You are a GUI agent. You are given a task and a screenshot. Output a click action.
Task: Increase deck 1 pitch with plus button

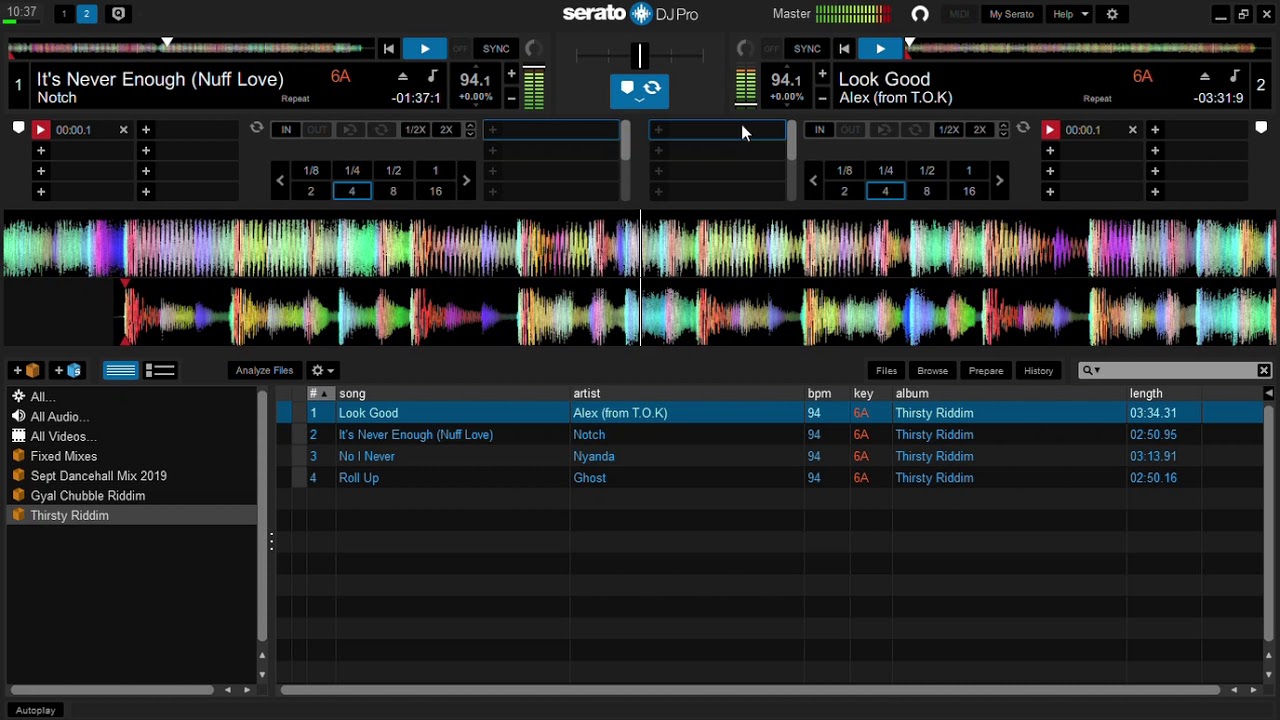pos(511,74)
